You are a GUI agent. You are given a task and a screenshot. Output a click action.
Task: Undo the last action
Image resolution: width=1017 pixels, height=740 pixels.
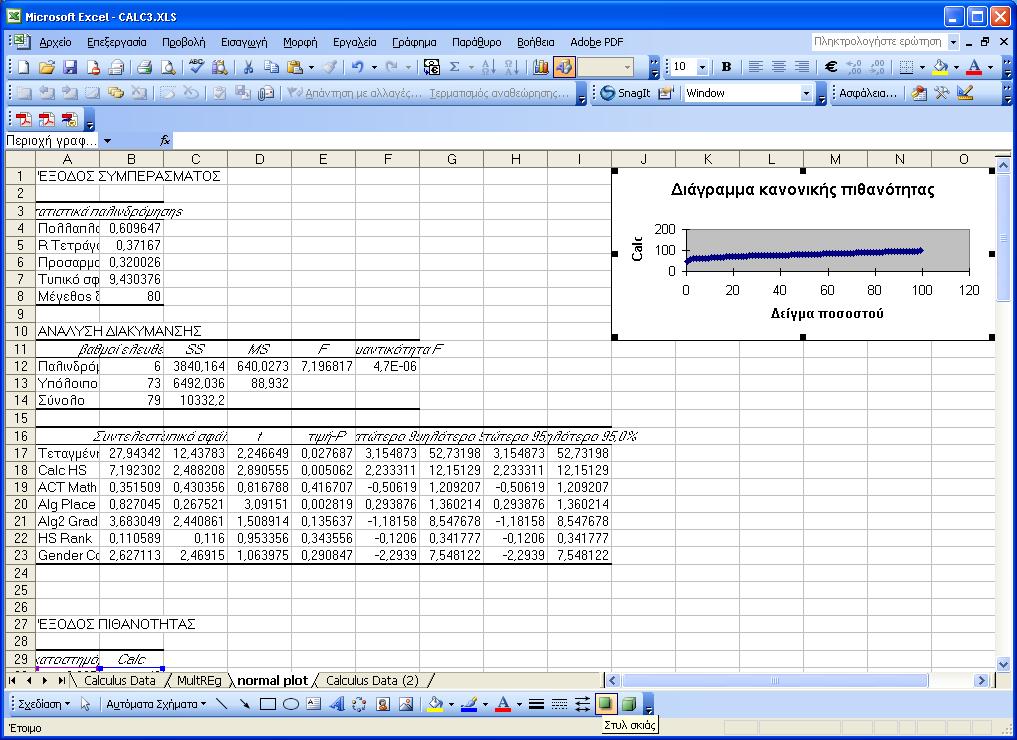[357, 67]
